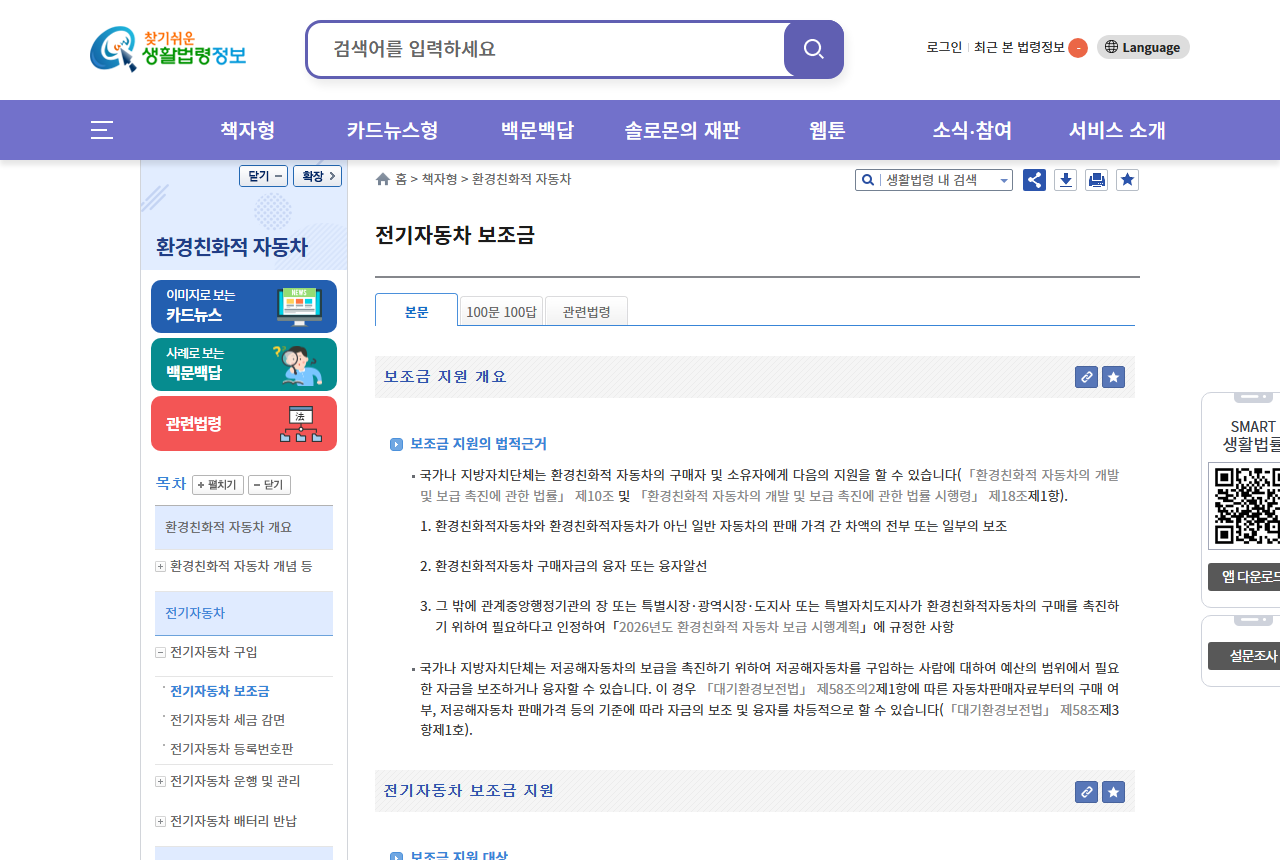This screenshot has width=1280, height=860.
Task: Switch to the 100문 100답 tab
Action: click(501, 311)
